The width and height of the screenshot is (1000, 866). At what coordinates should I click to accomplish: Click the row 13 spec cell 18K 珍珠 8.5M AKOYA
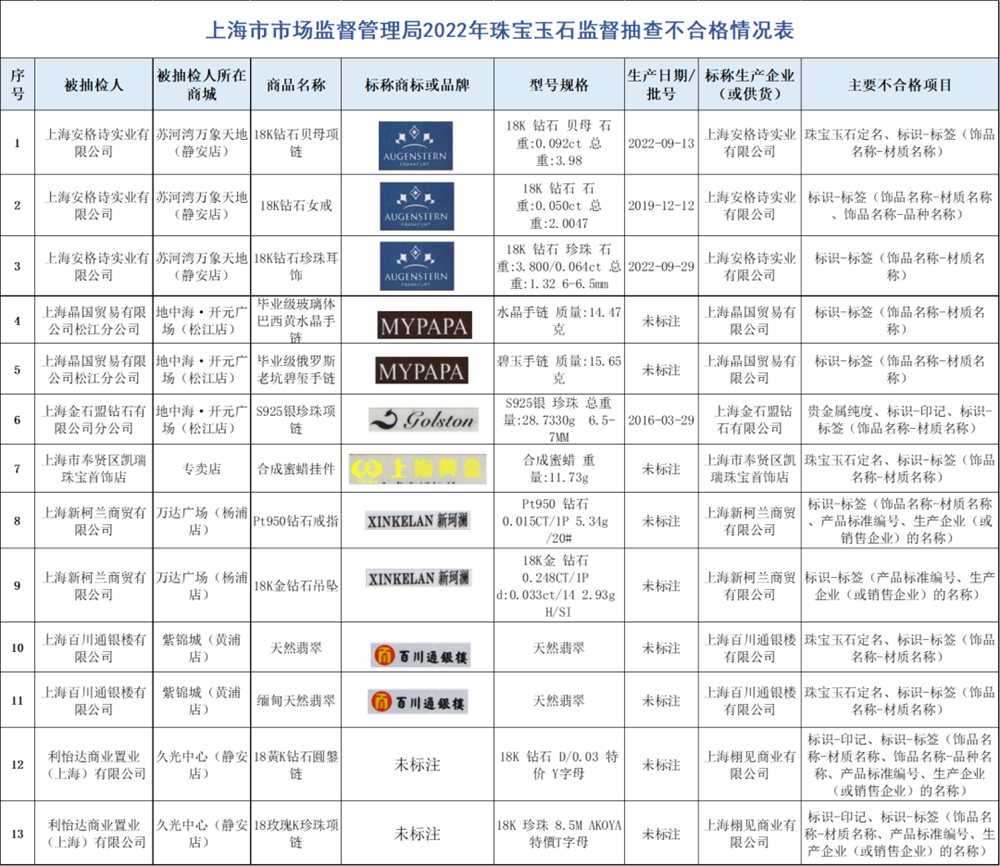559,833
